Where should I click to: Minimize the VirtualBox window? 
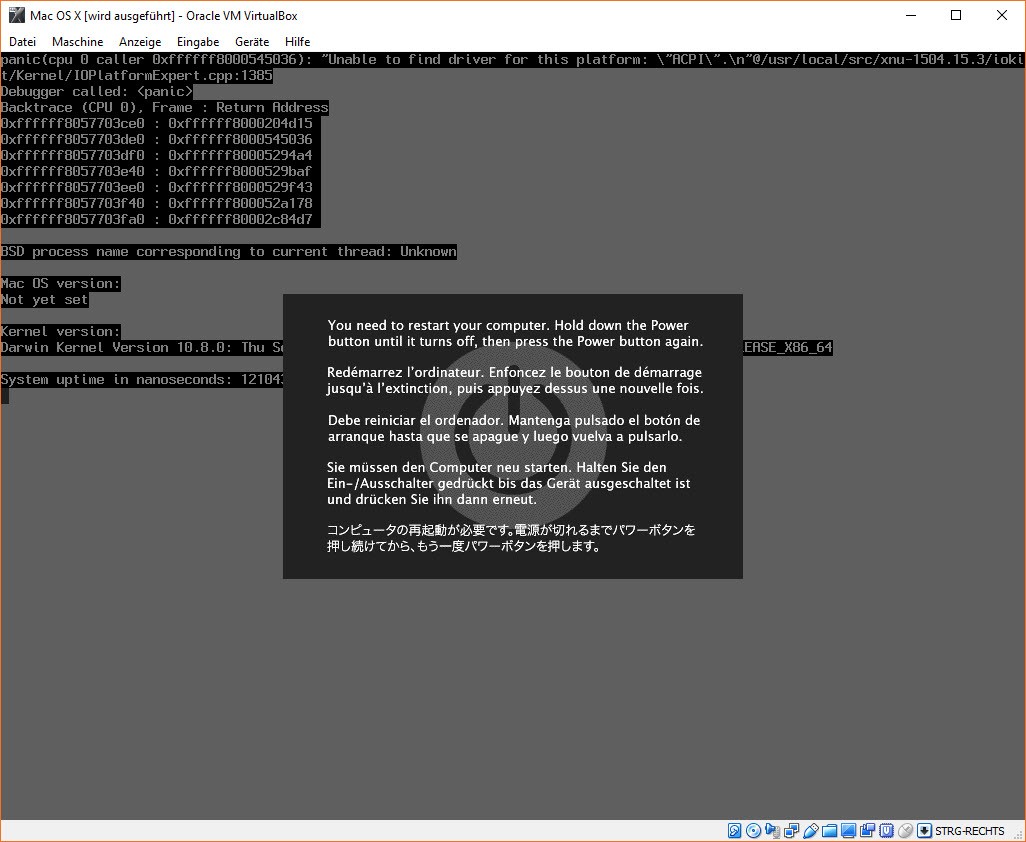tap(911, 15)
